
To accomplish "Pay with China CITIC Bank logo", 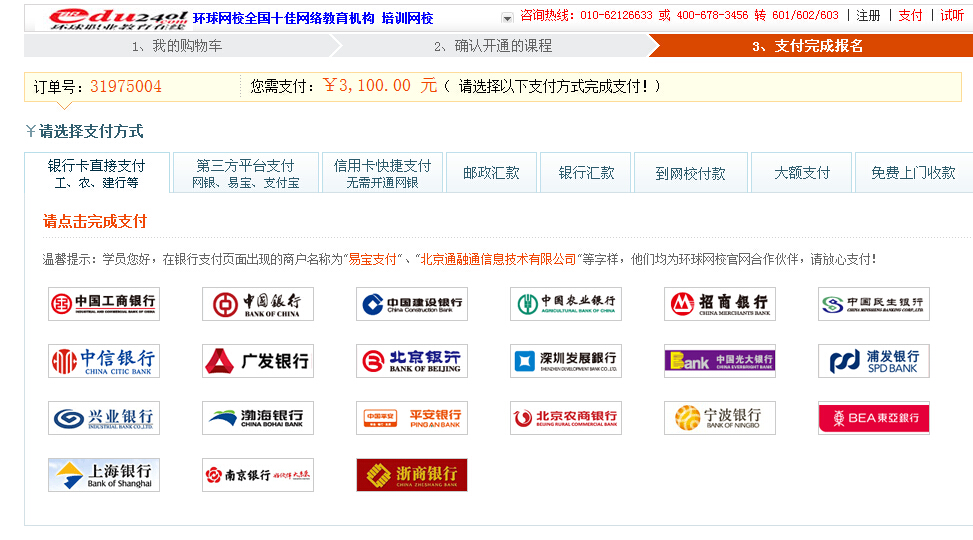I will pos(104,361).
